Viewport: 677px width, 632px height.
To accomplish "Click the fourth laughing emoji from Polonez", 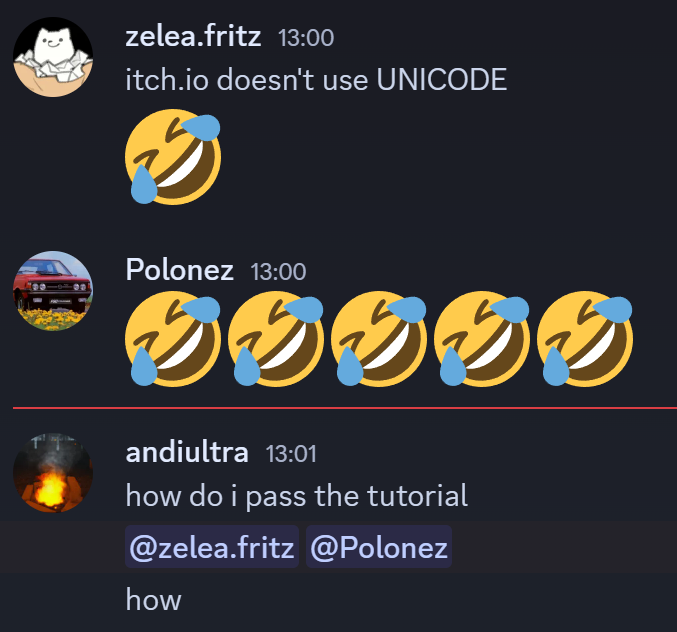I will tap(482, 339).
